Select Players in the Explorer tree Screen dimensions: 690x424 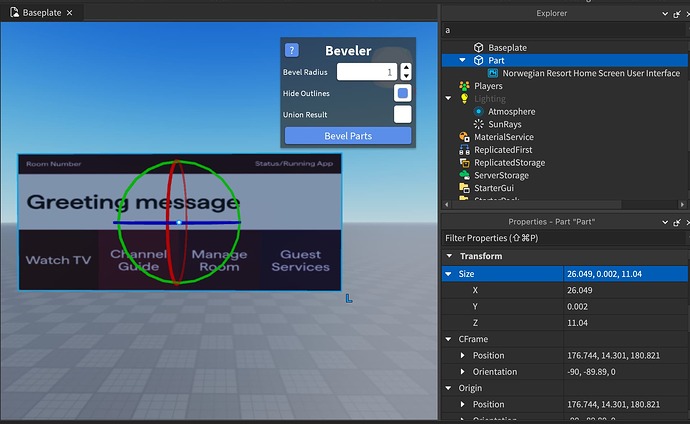click(x=488, y=86)
